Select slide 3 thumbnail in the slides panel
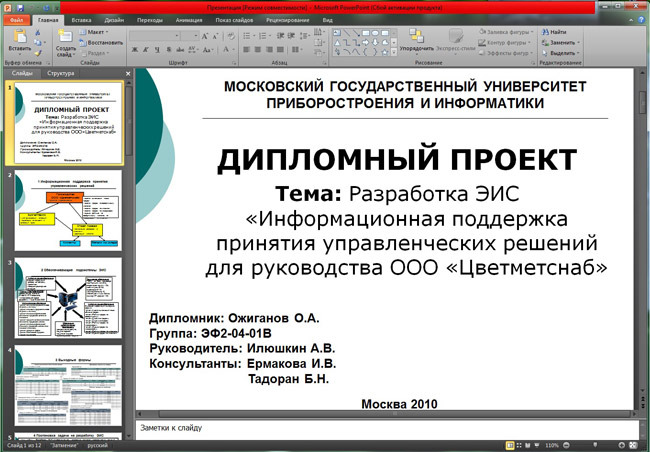The width and height of the screenshot is (650, 452). click(x=68, y=298)
